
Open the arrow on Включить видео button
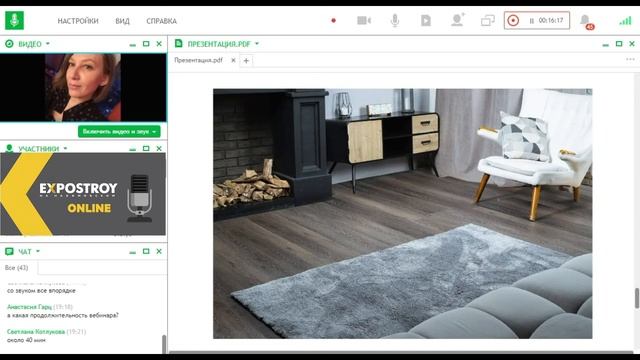[x=155, y=131]
